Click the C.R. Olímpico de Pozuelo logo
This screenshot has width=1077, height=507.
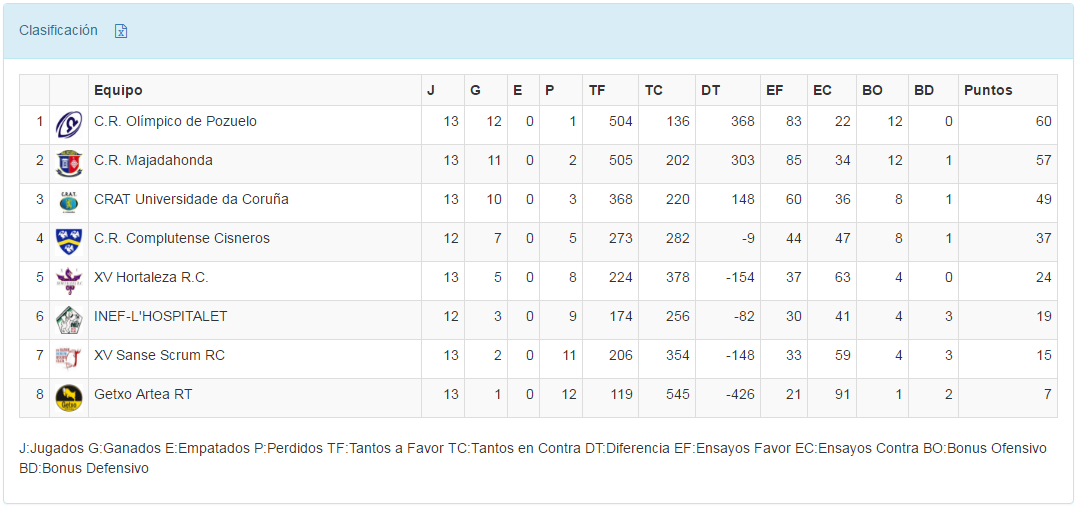click(68, 124)
